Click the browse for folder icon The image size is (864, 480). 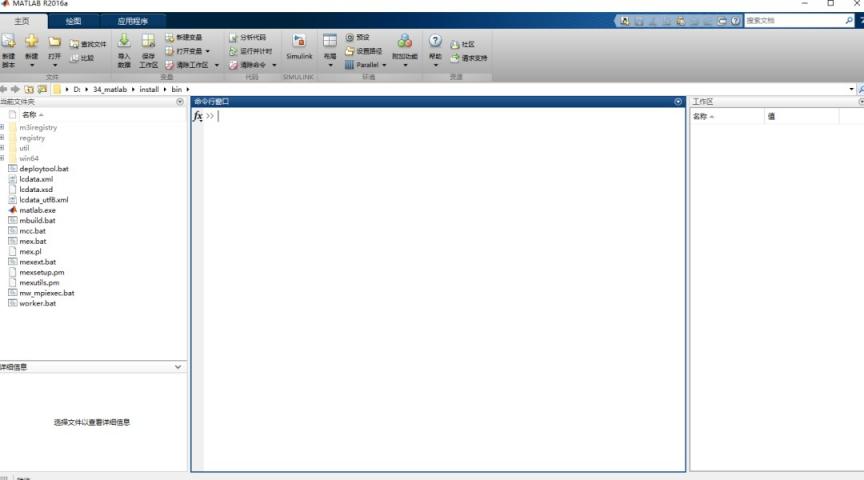click(42, 89)
